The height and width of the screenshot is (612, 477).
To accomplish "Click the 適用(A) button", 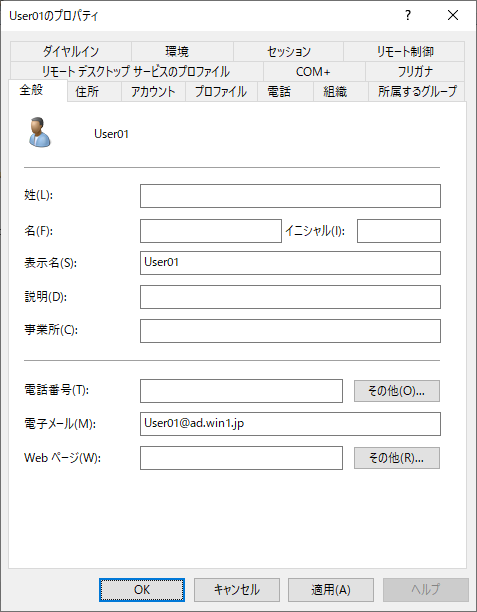I will pyautogui.click(x=331, y=590).
